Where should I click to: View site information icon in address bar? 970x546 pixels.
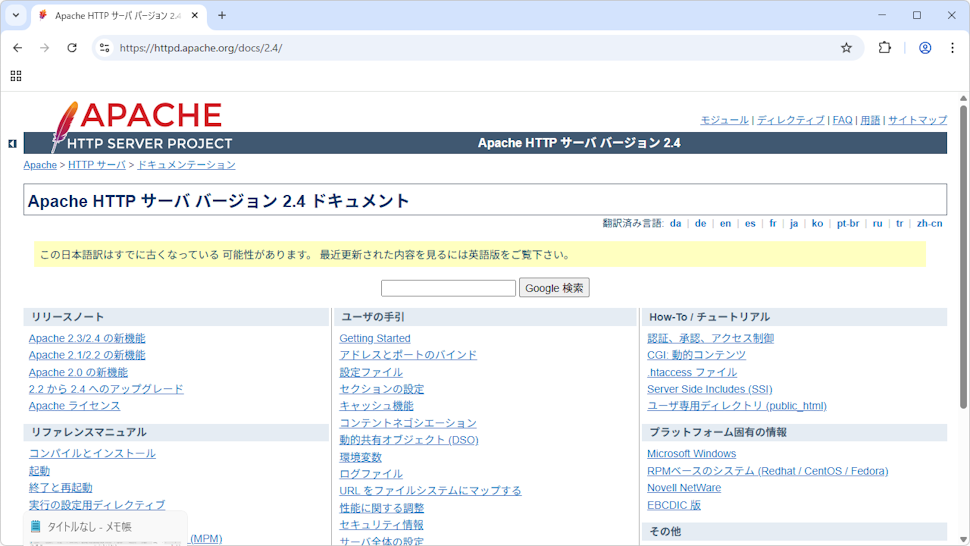coord(105,48)
